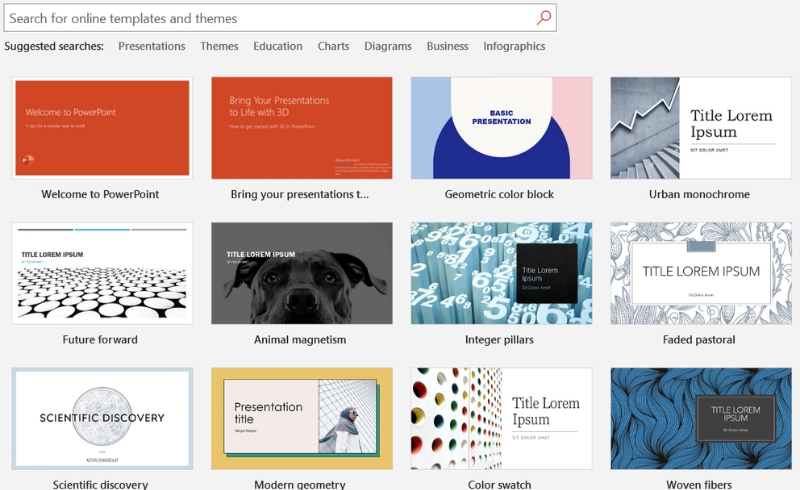Select the Faded pastoral template thumbnail

pyautogui.click(x=701, y=273)
